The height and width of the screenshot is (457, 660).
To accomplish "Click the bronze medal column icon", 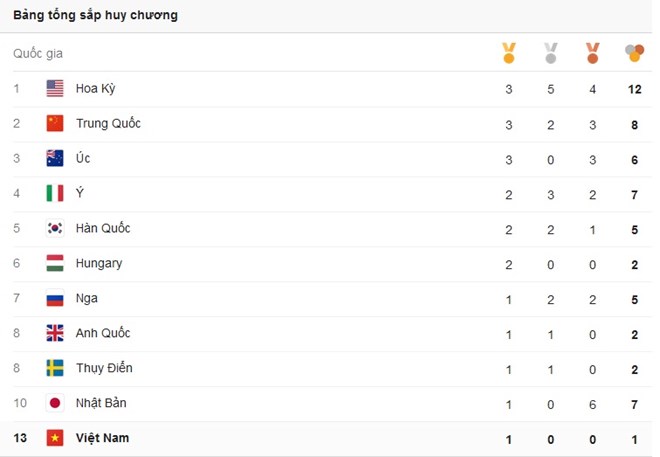I will (x=592, y=52).
